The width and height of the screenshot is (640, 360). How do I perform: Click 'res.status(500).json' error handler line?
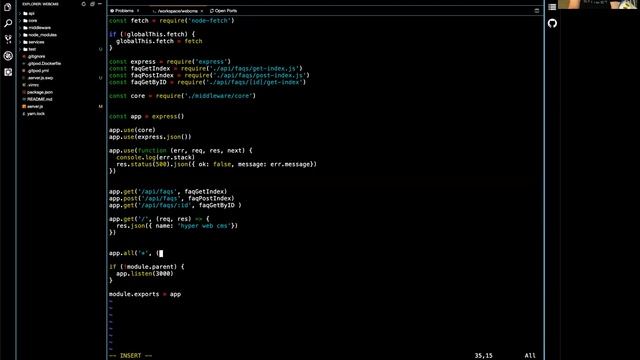(216, 164)
